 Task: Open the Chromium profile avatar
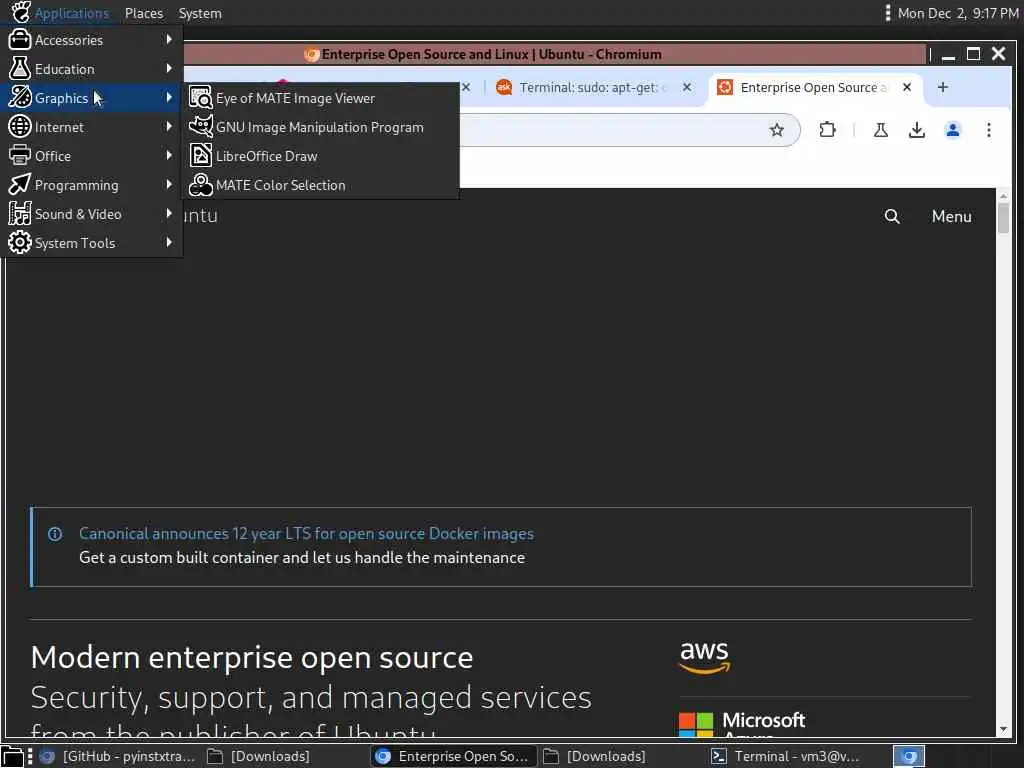coord(953,130)
